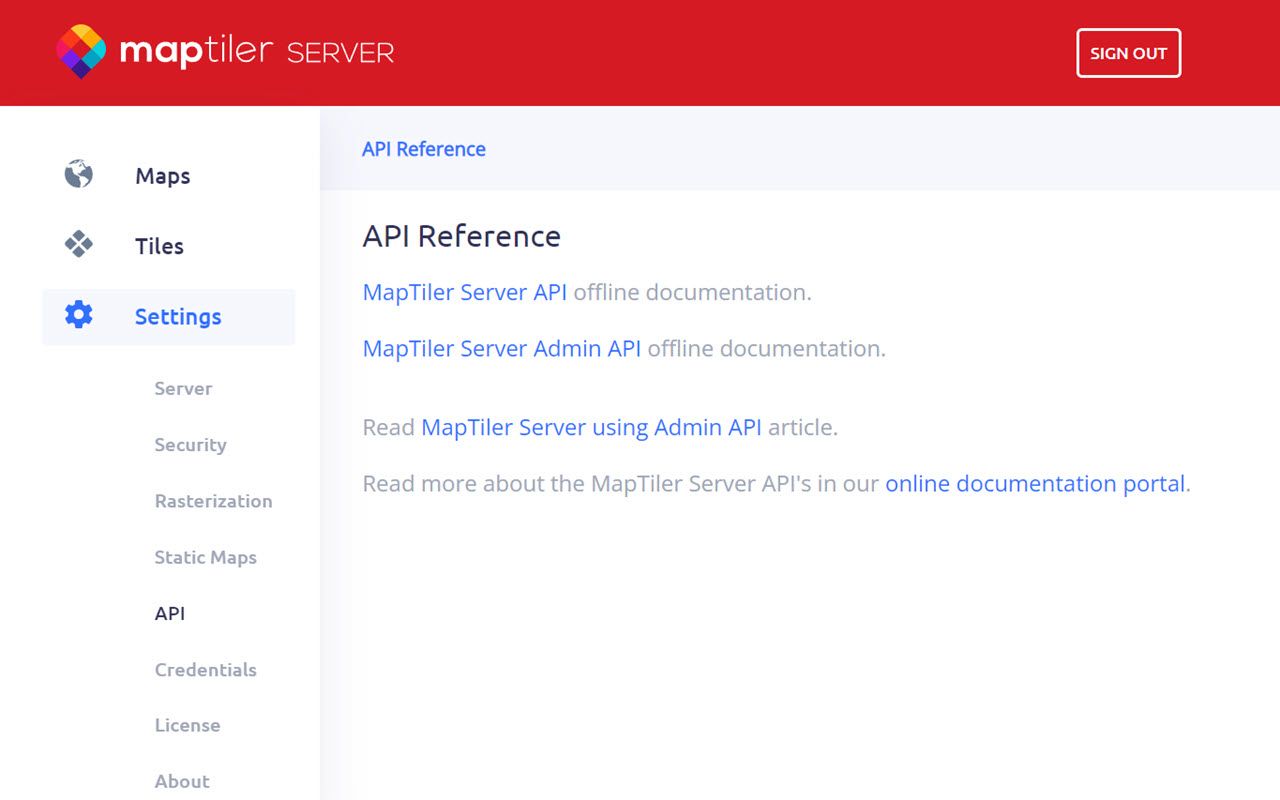Open the Tiles section from sidebar
1280x800 pixels.
159,246
